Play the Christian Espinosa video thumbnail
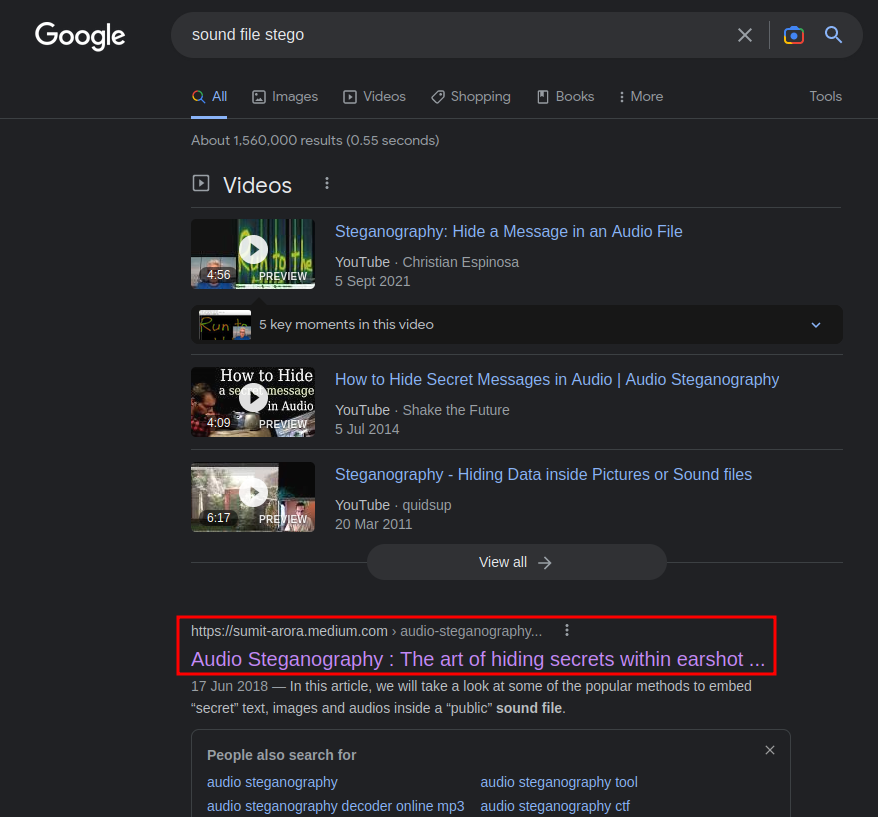Image resolution: width=878 pixels, height=817 pixels. tap(253, 254)
